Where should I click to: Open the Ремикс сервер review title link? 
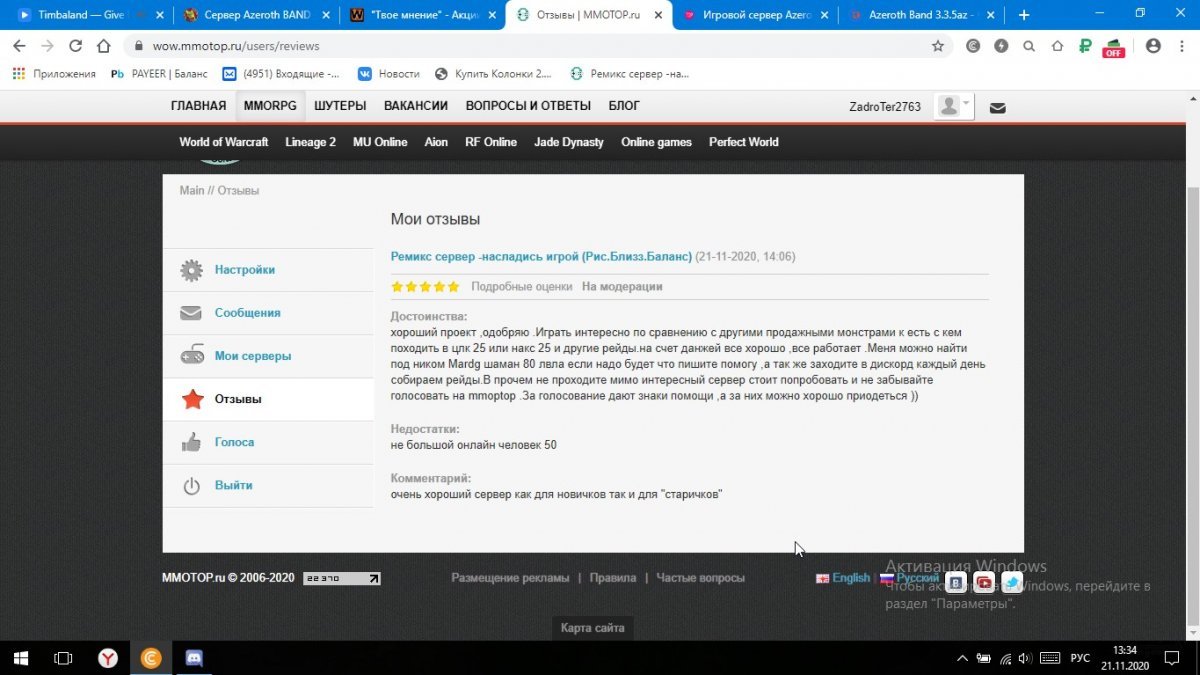541,257
